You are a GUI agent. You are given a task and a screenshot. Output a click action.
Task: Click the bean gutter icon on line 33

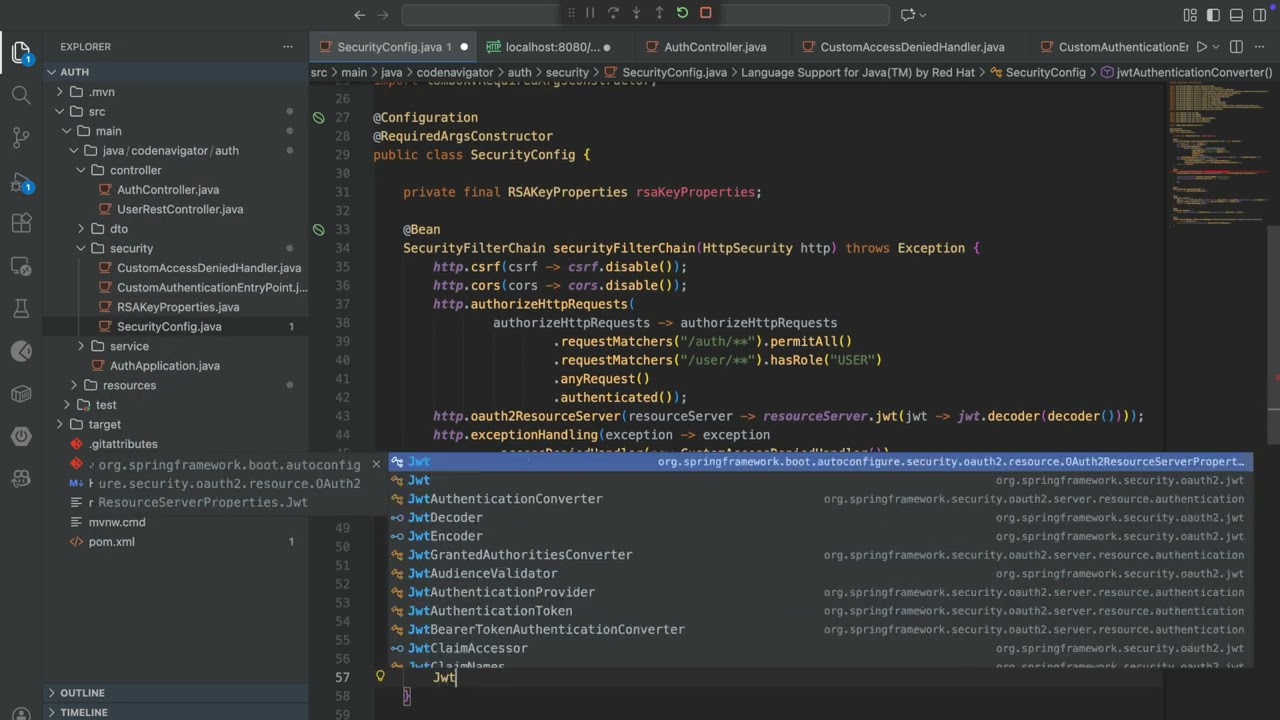[318, 229]
